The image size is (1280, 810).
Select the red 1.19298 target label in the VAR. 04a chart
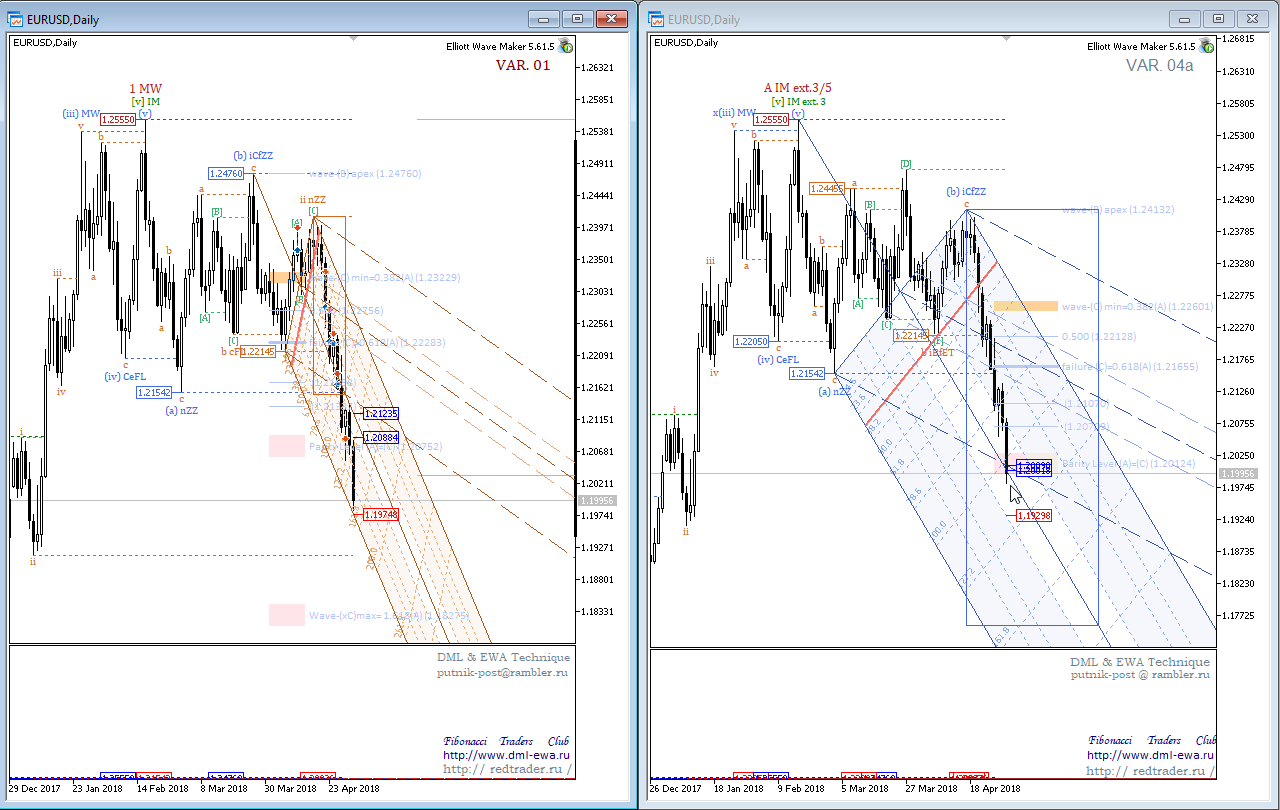(1034, 515)
